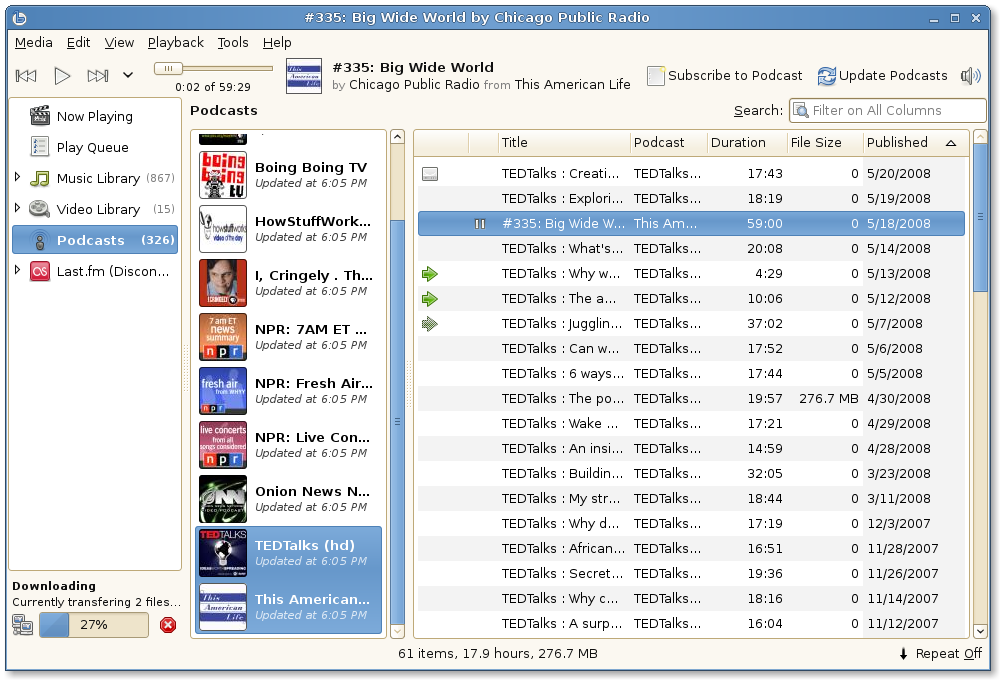Select I, Cringely podcast
The width and height of the screenshot is (1000, 680).
point(288,283)
